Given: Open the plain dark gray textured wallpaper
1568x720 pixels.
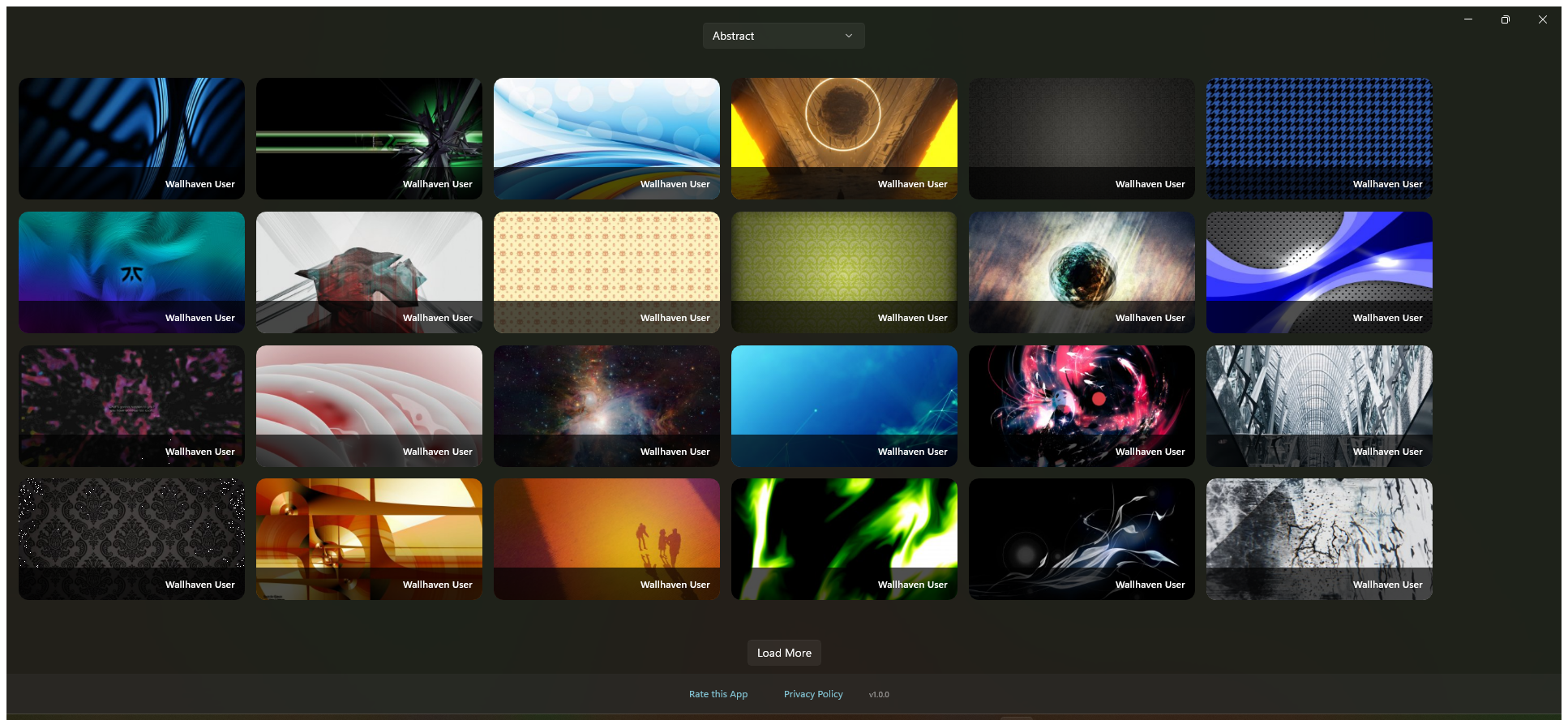Looking at the screenshot, I should click(x=1082, y=139).
